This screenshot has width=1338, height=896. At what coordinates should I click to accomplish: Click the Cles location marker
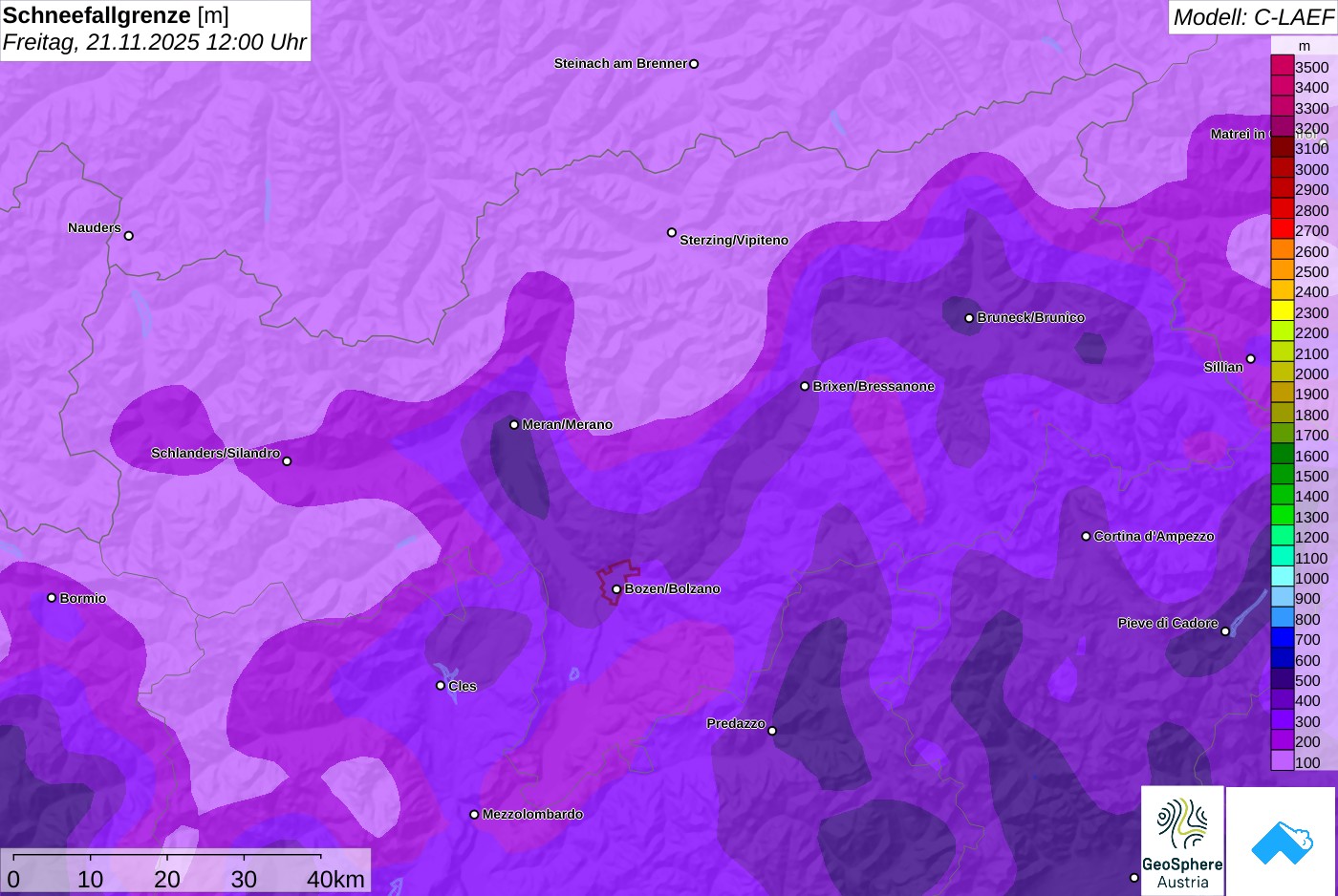(441, 685)
